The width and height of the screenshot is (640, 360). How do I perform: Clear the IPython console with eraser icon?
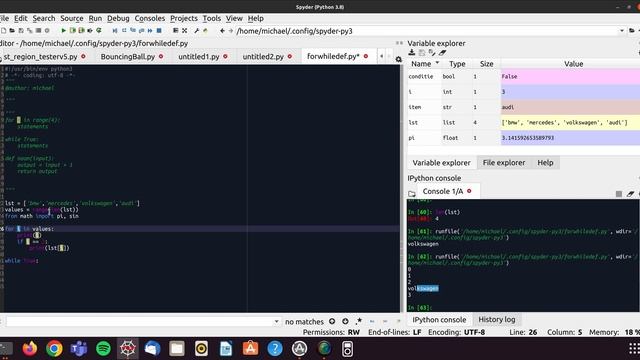[630, 194]
